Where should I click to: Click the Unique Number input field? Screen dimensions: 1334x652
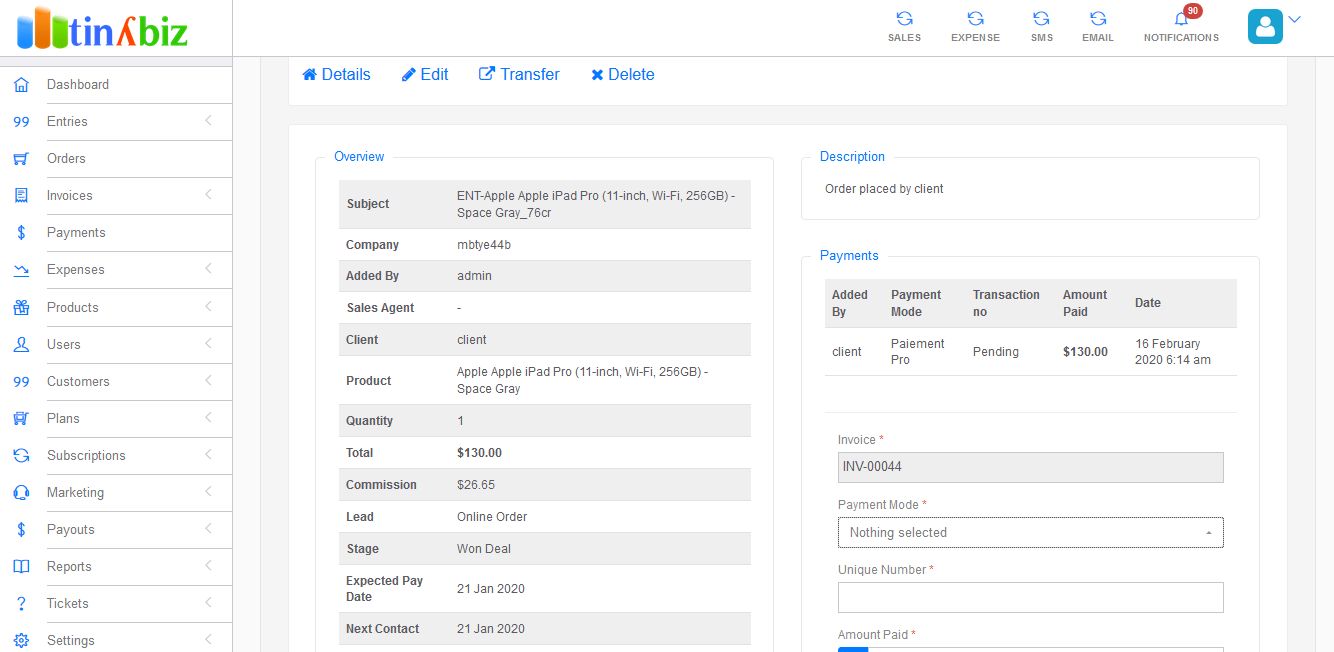point(1030,598)
